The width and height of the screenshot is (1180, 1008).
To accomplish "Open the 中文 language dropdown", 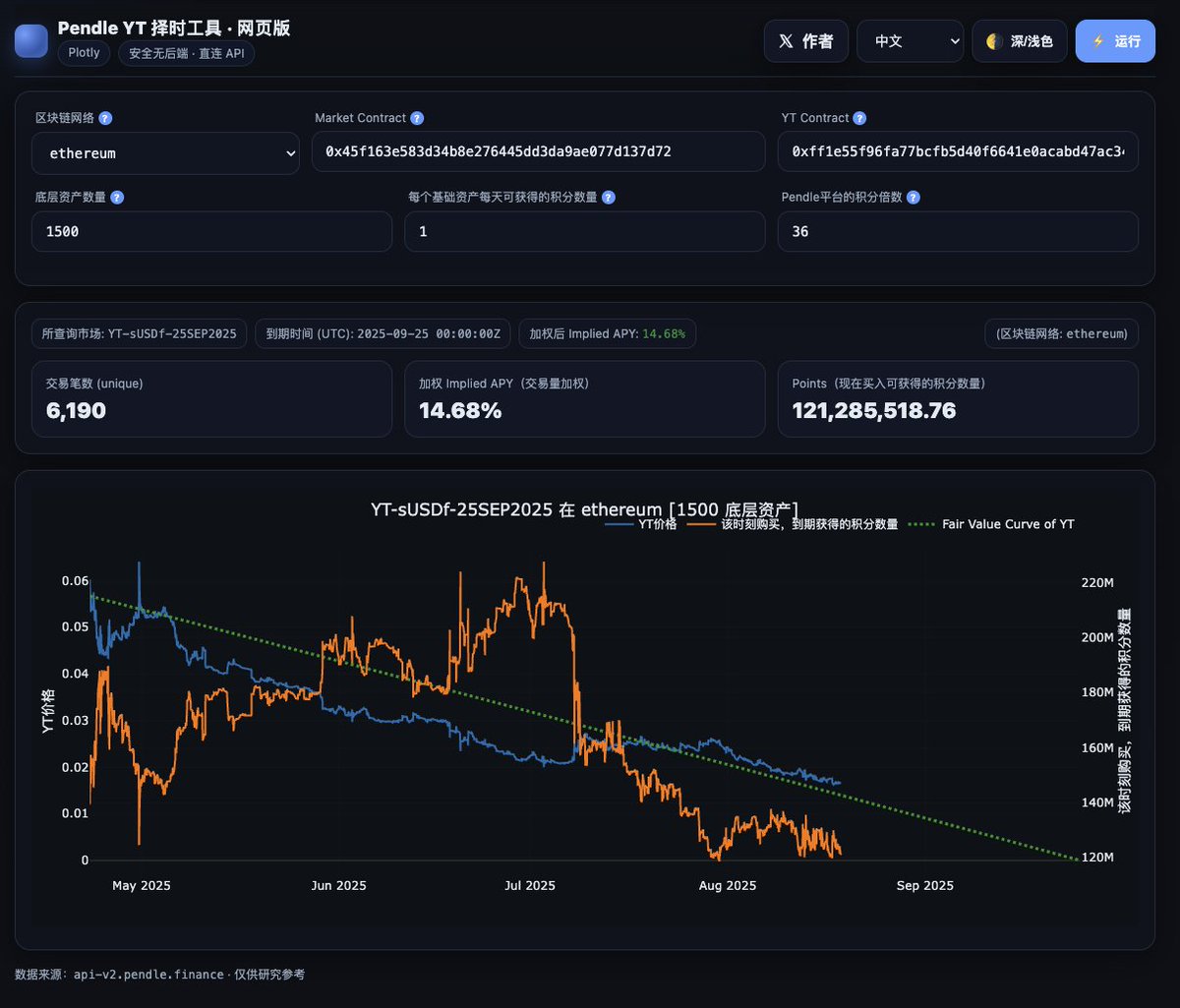I will [x=910, y=41].
